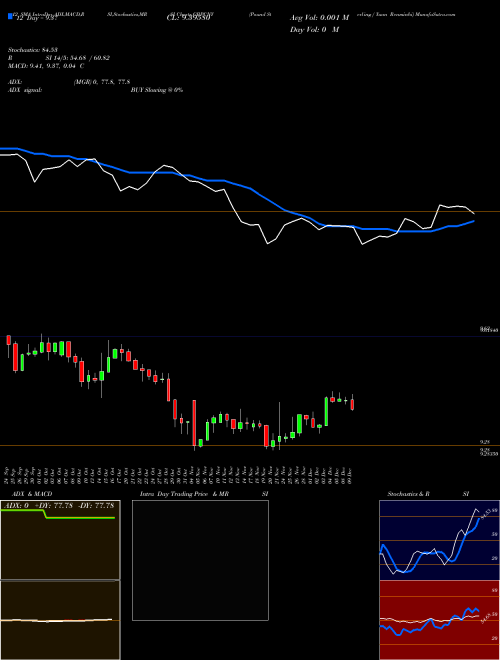Screen dimensions: 500x660
Task: Open the blue-background Stochastics chart panel
Action: pyautogui.click(x=439, y=540)
